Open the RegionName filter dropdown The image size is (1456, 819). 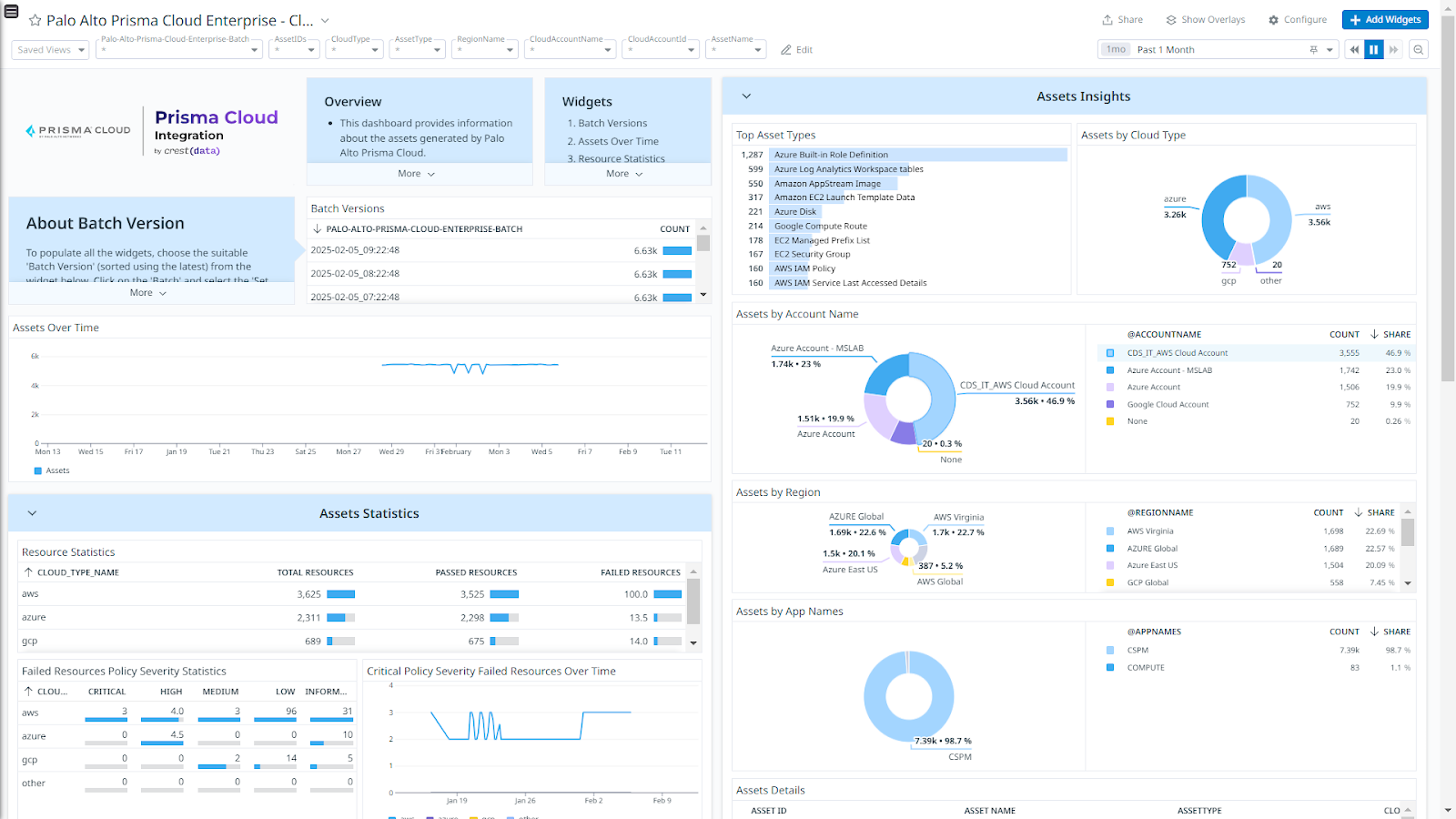pyautogui.click(x=485, y=50)
